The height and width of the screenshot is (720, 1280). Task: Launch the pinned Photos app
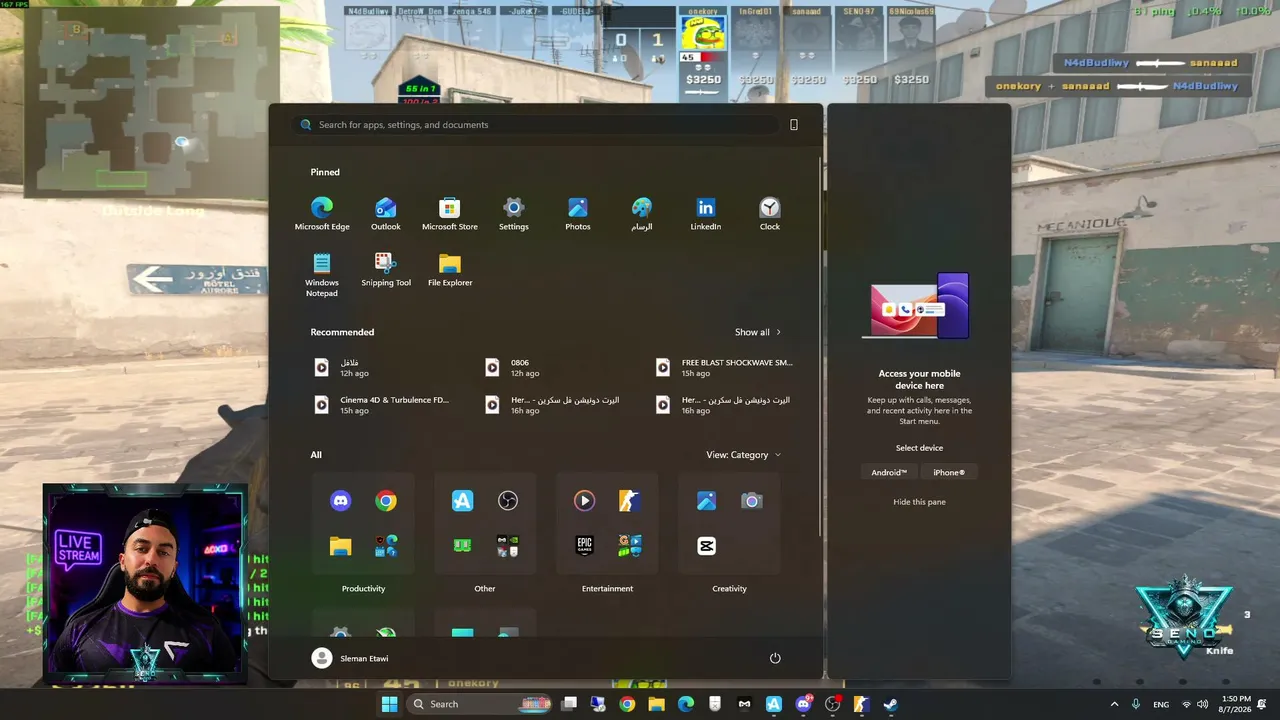click(578, 213)
